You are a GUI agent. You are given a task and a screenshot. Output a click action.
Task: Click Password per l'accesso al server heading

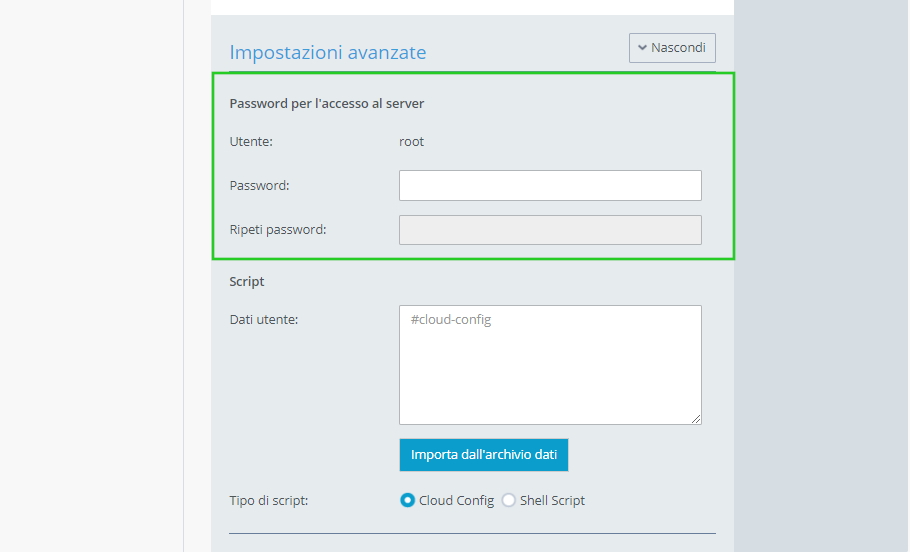tap(327, 103)
